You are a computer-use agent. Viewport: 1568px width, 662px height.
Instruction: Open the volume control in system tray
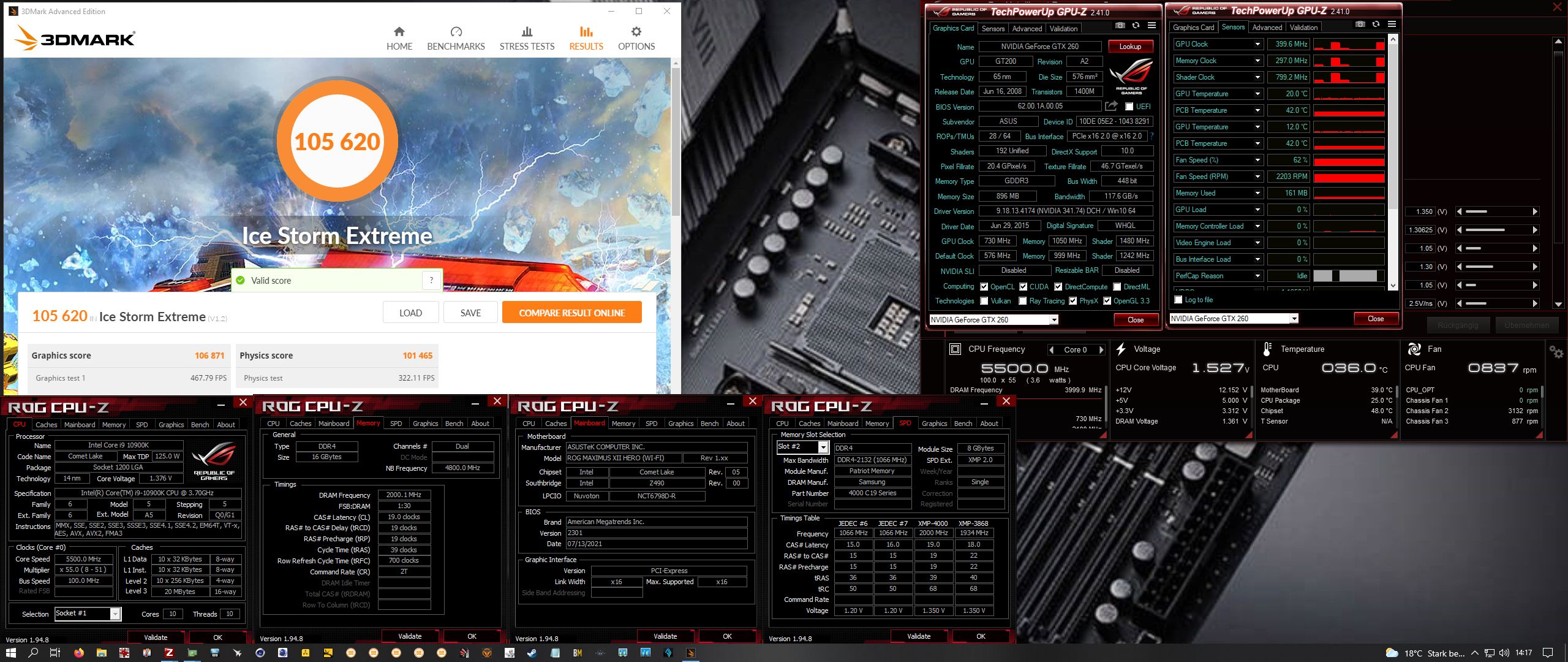click(1504, 653)
